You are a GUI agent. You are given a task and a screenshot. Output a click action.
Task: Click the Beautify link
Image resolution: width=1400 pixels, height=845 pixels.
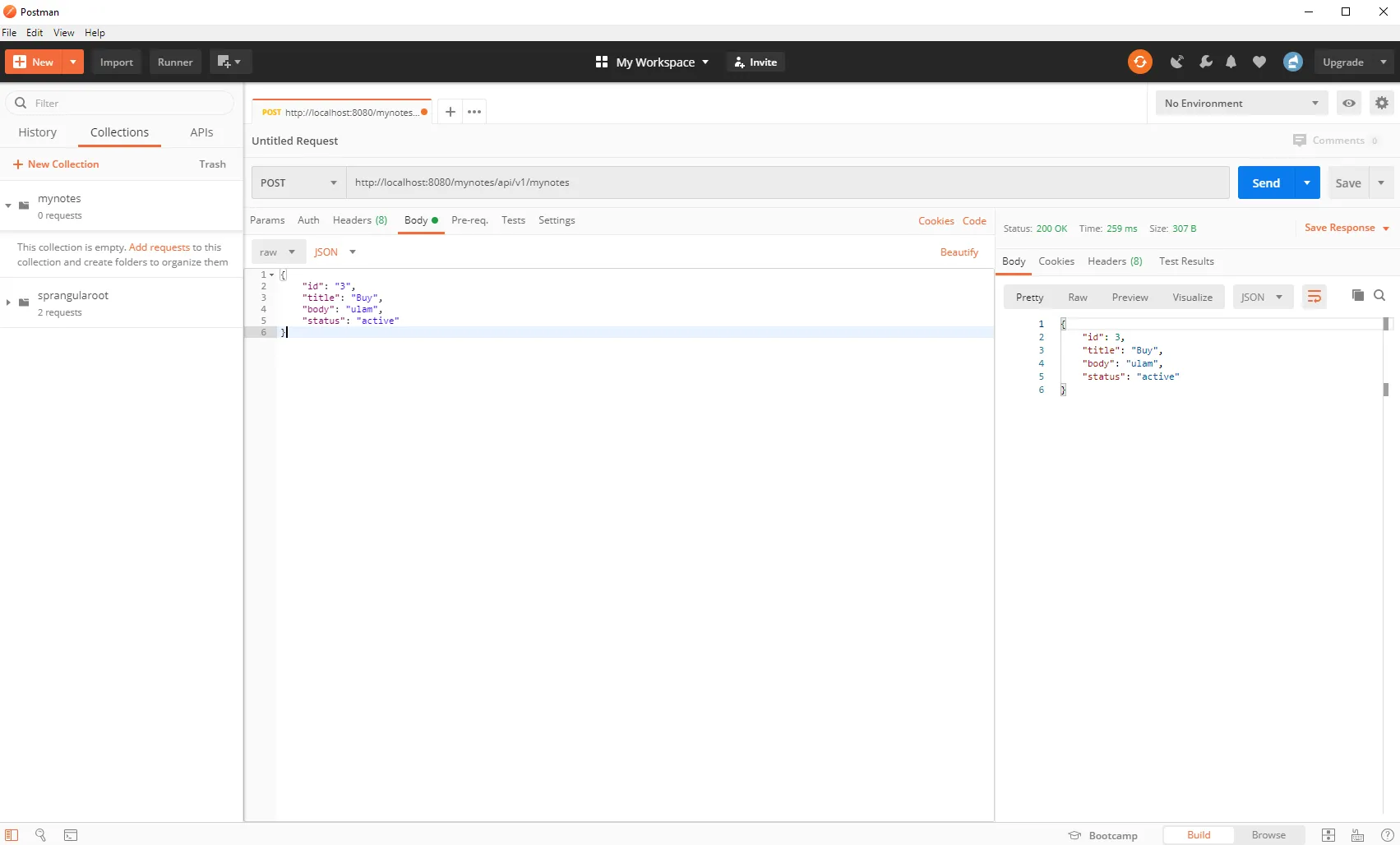(x=959, y=252)
